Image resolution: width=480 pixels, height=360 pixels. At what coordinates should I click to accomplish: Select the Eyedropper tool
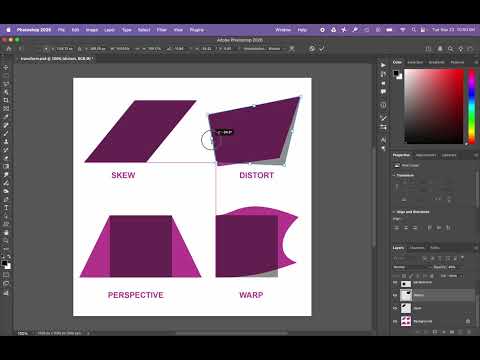6,117
